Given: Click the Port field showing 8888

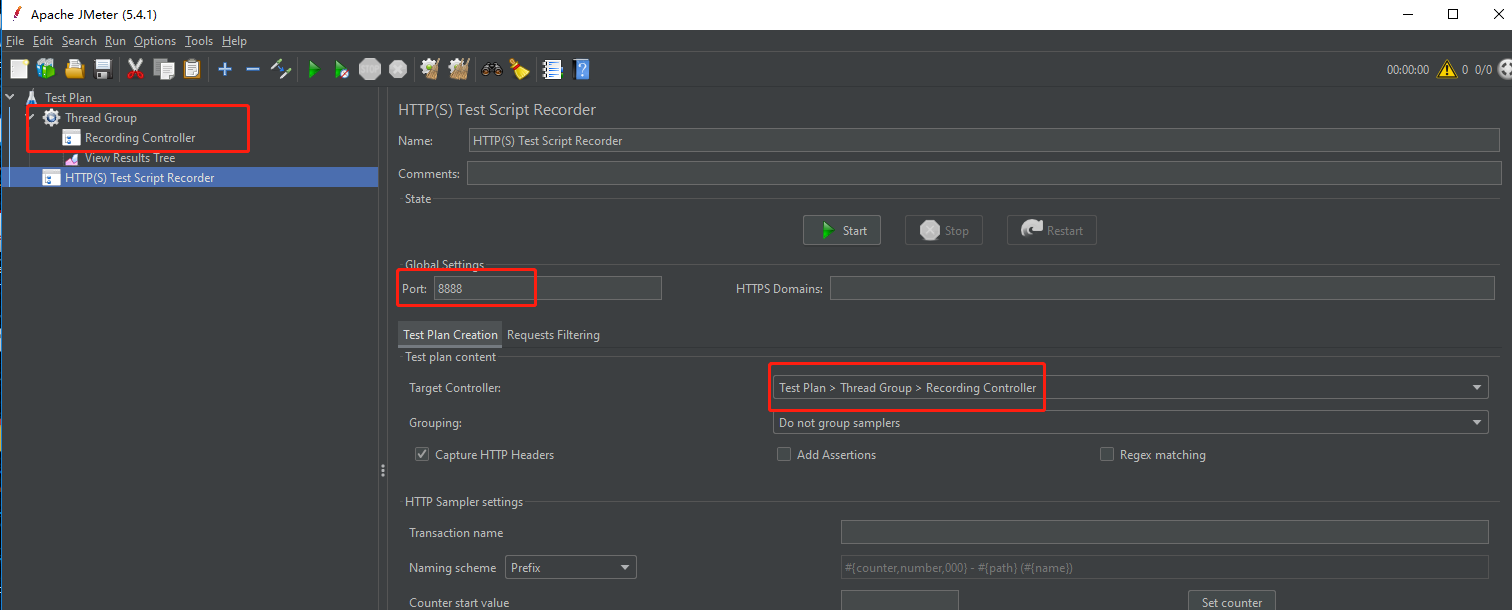Looking at the screenshot, I should click(x=547, y=288).
